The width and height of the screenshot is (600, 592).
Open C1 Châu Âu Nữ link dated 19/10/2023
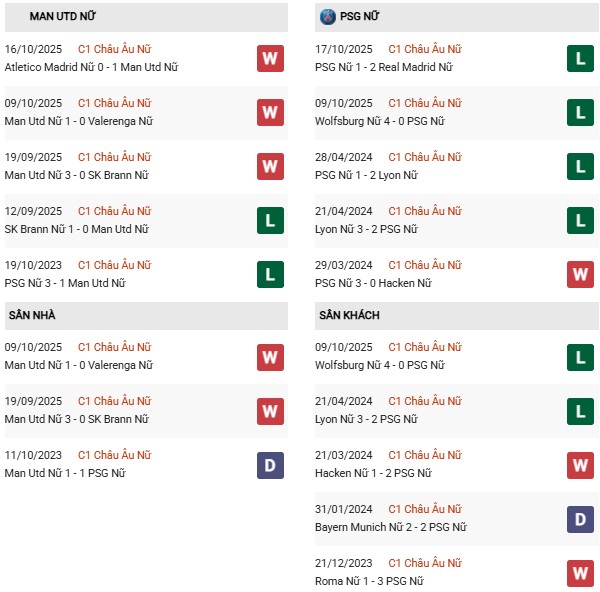115,265
